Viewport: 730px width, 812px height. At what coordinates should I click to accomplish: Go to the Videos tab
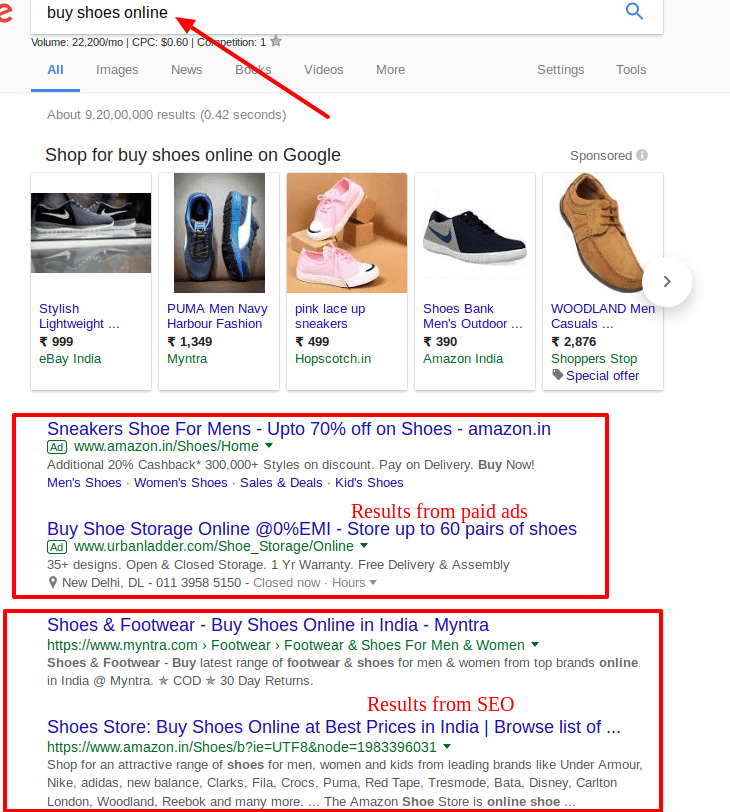324,69
